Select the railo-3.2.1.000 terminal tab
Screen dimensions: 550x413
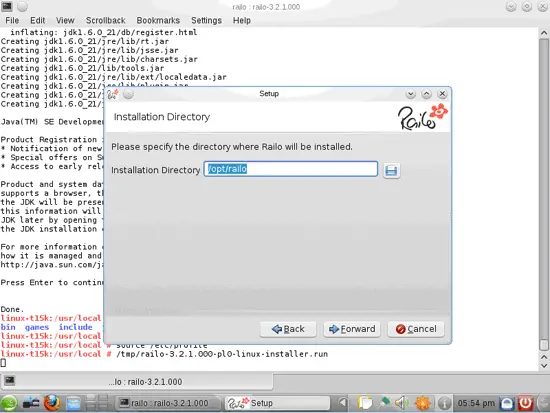[x=137, y=382]
